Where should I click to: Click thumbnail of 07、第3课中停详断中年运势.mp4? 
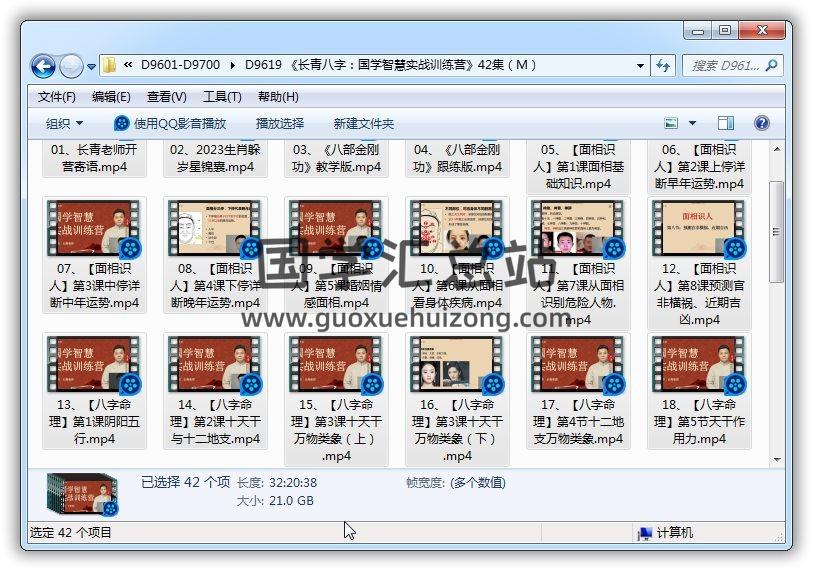pos(93,228)
